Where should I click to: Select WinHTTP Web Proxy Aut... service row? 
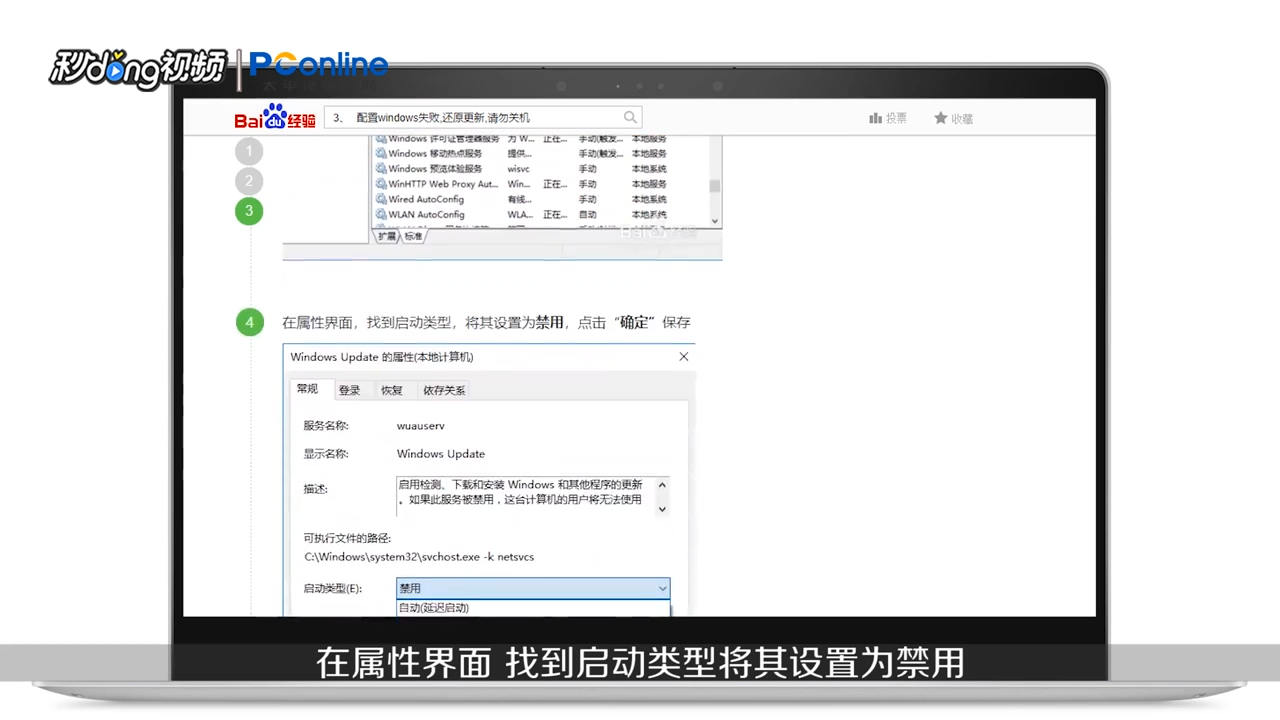540,184
